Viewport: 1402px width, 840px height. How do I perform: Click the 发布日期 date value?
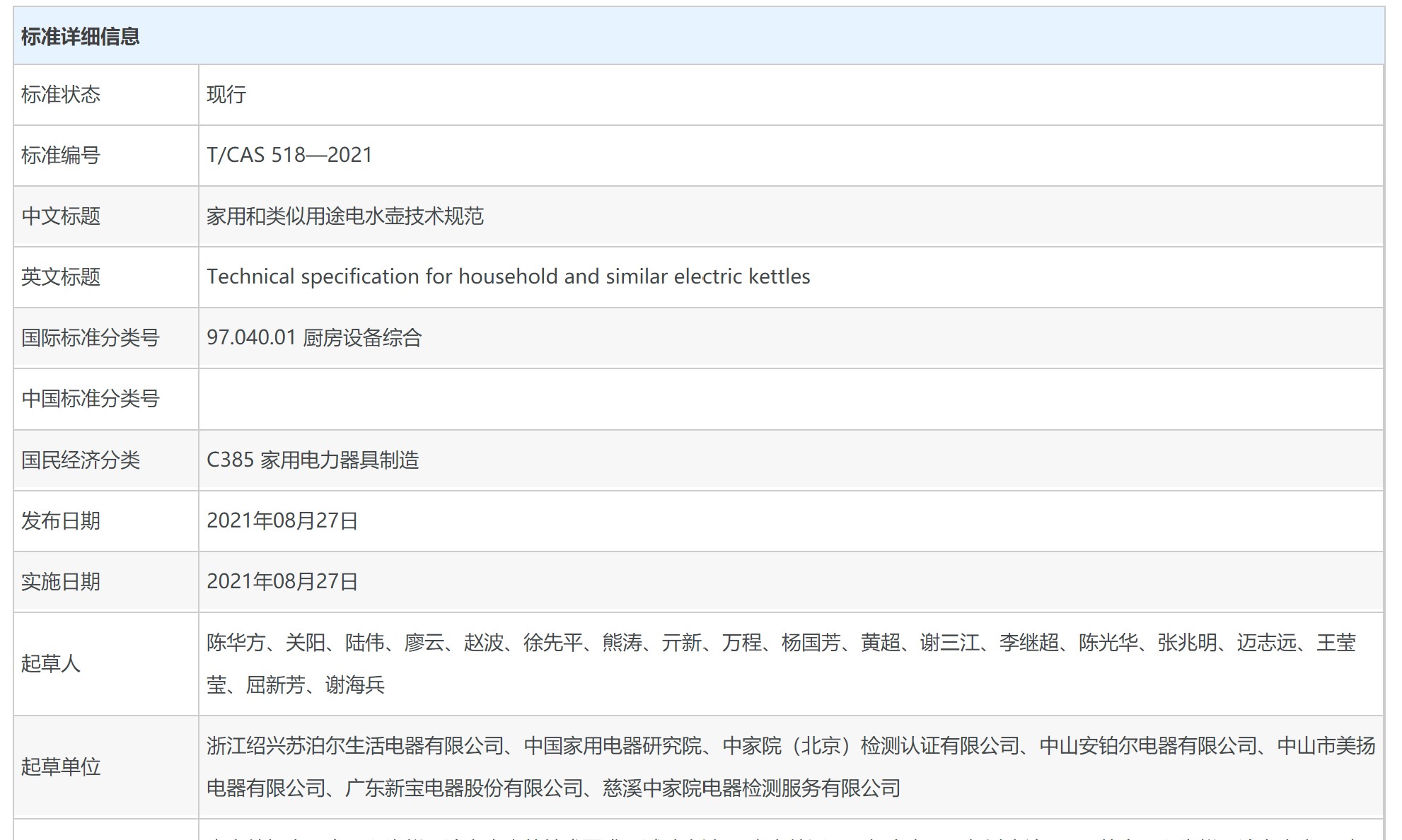tap(282, 521)
